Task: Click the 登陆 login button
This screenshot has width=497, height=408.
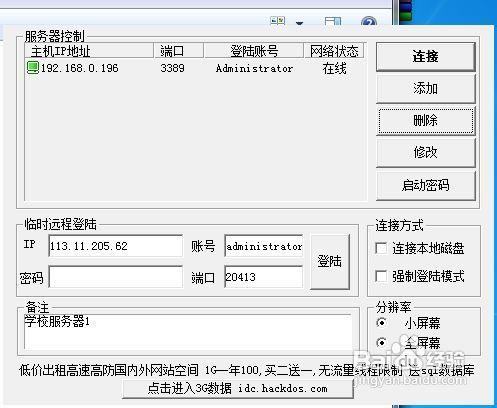Action: tap(330, 261)
